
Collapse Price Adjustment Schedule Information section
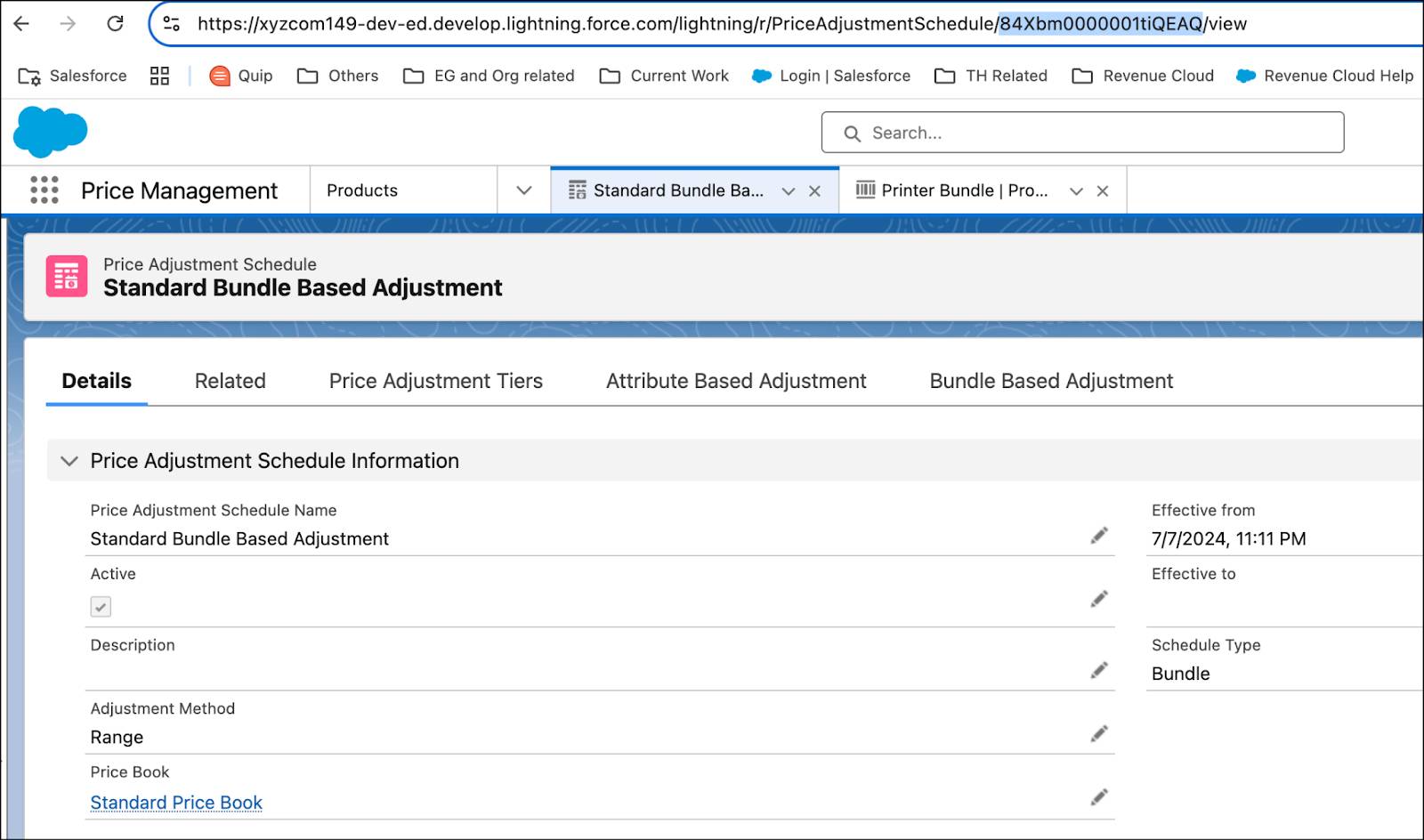click(x=69, y=461)
